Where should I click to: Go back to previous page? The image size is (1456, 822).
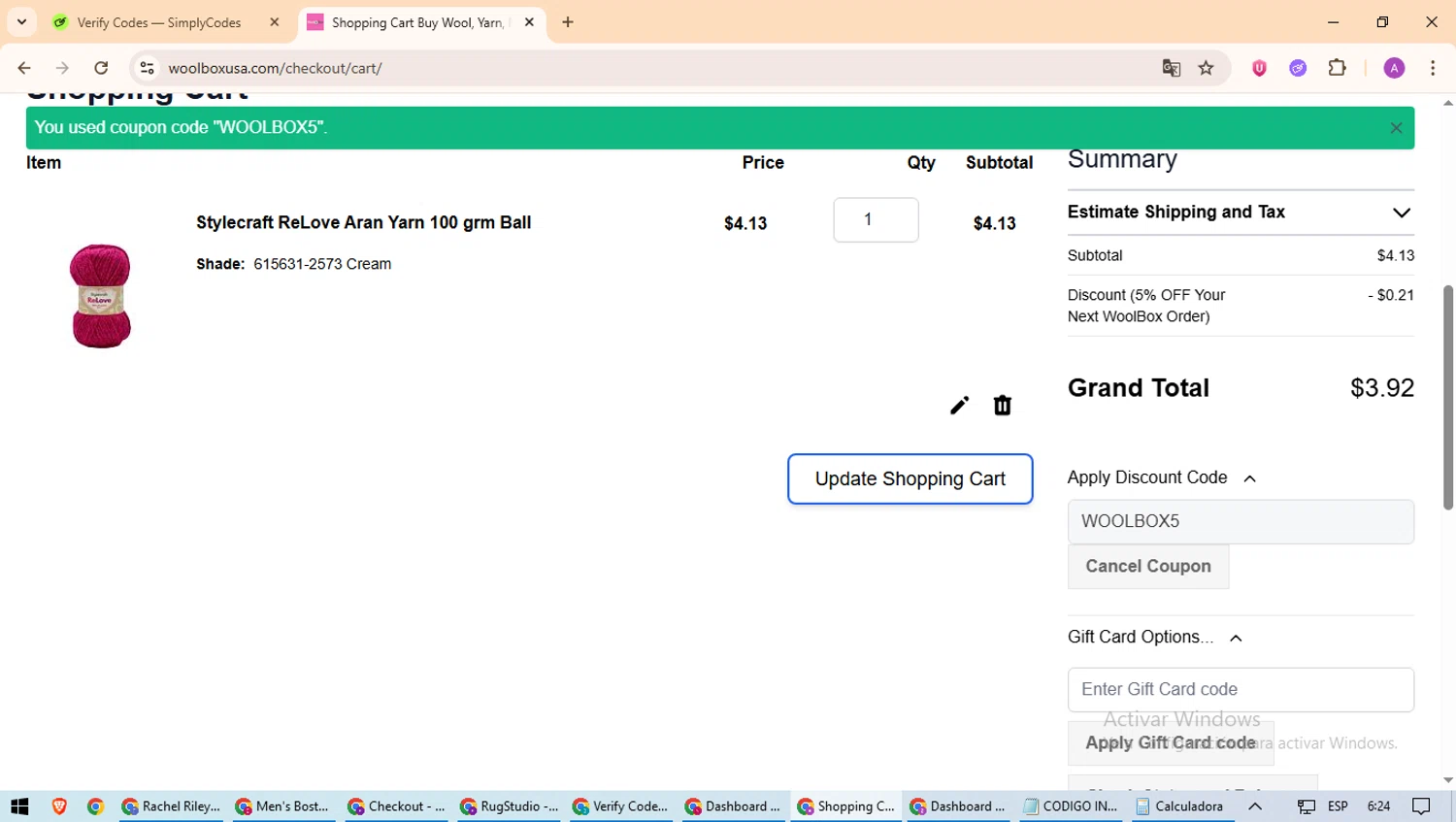click(24, 68)
